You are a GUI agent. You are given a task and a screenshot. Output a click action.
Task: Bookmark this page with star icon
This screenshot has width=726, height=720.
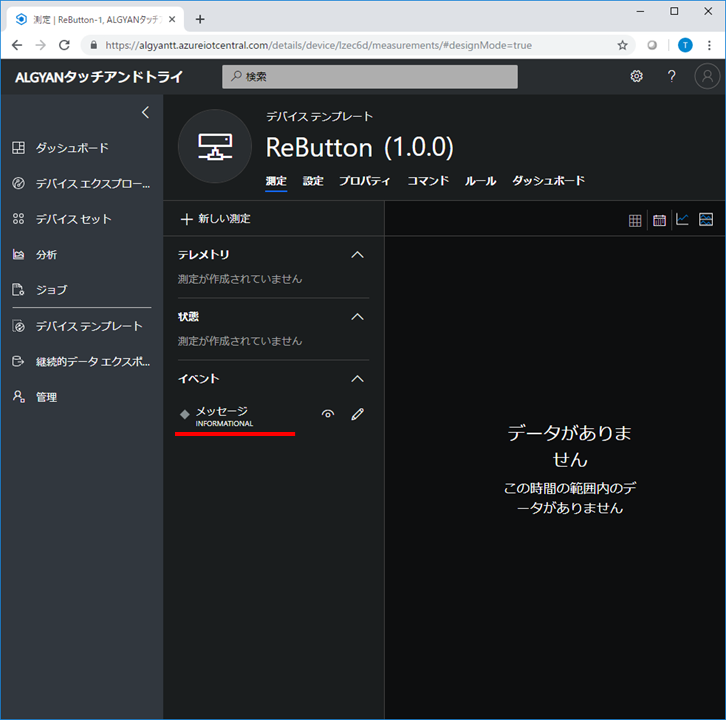pyautogui.click(x=622, y=45)
